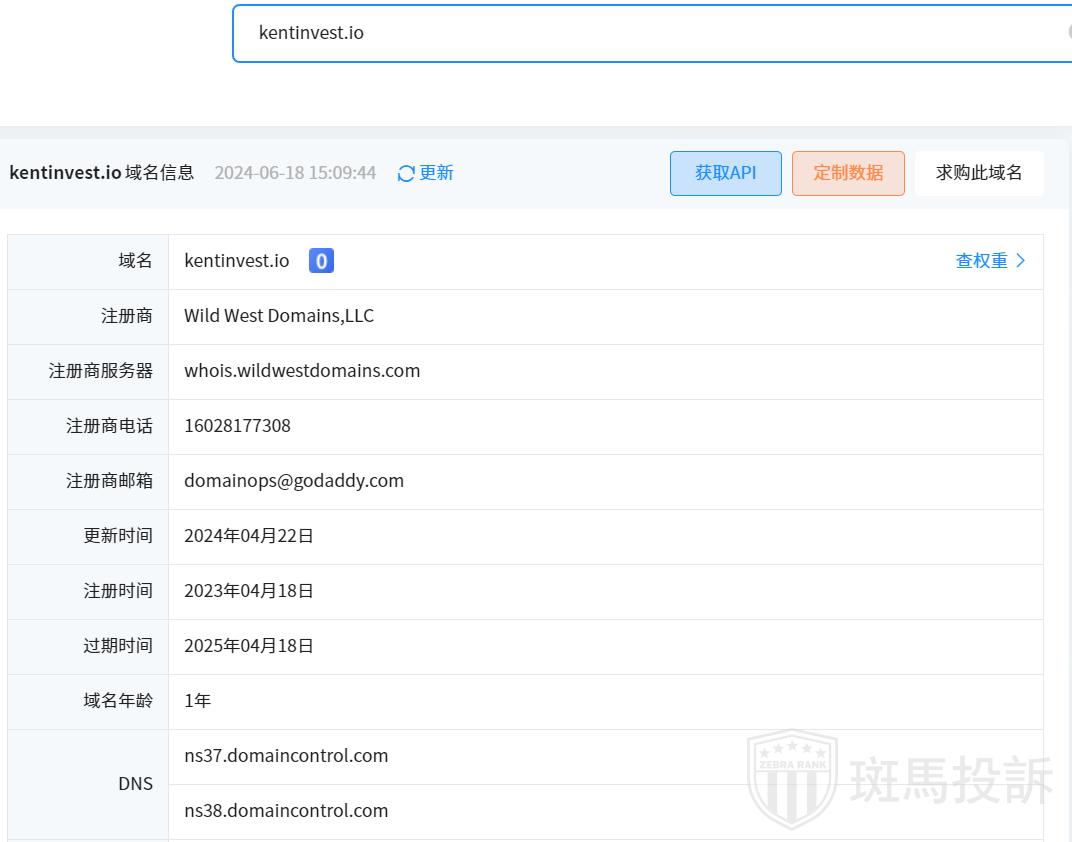Click the refresh icon beside 更新

(x=406, y=173)
